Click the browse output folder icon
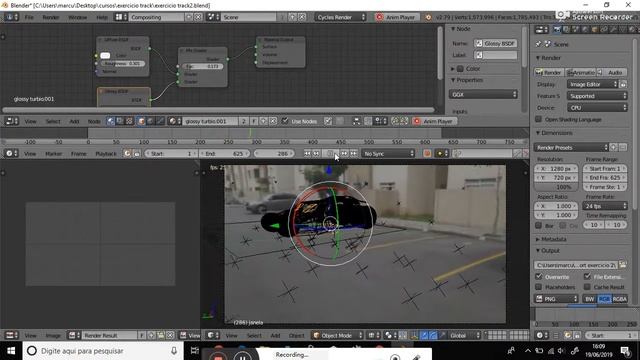The height and width of the screenshot is (360, 640). (x=622, y=265)
